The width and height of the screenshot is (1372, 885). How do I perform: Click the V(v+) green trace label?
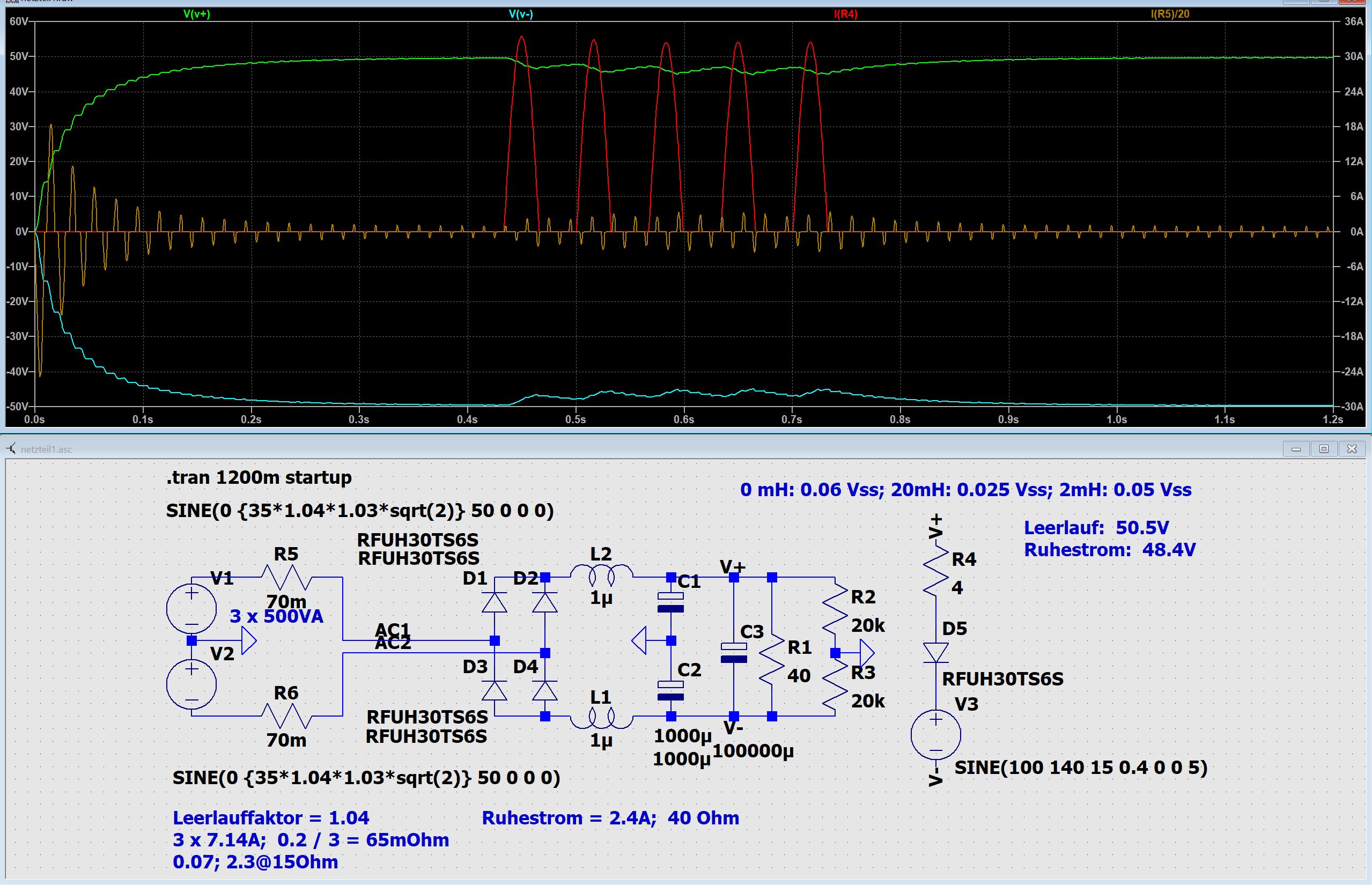(196, 14)
